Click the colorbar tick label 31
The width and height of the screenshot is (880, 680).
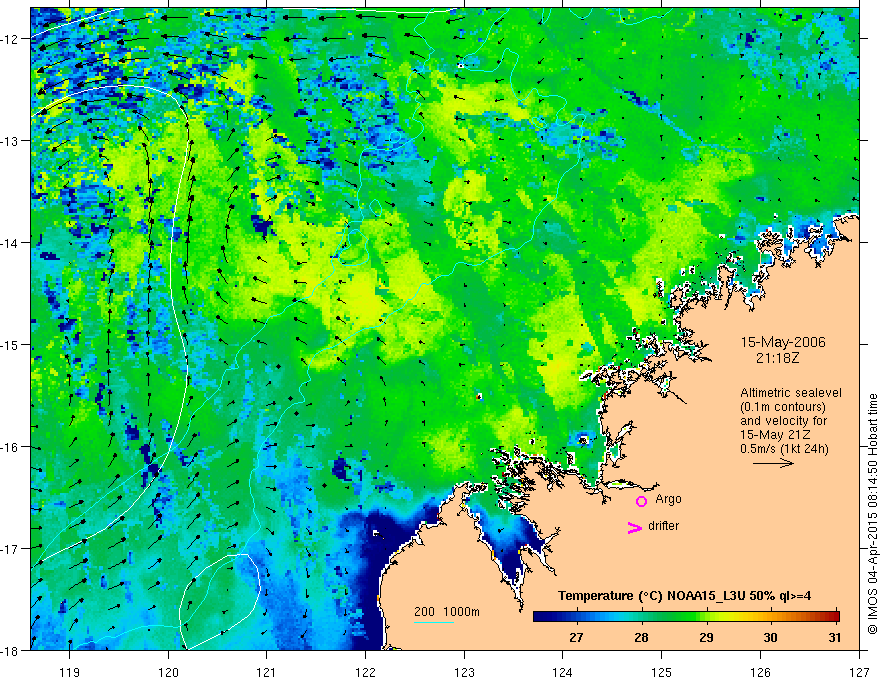pos(835,637)
